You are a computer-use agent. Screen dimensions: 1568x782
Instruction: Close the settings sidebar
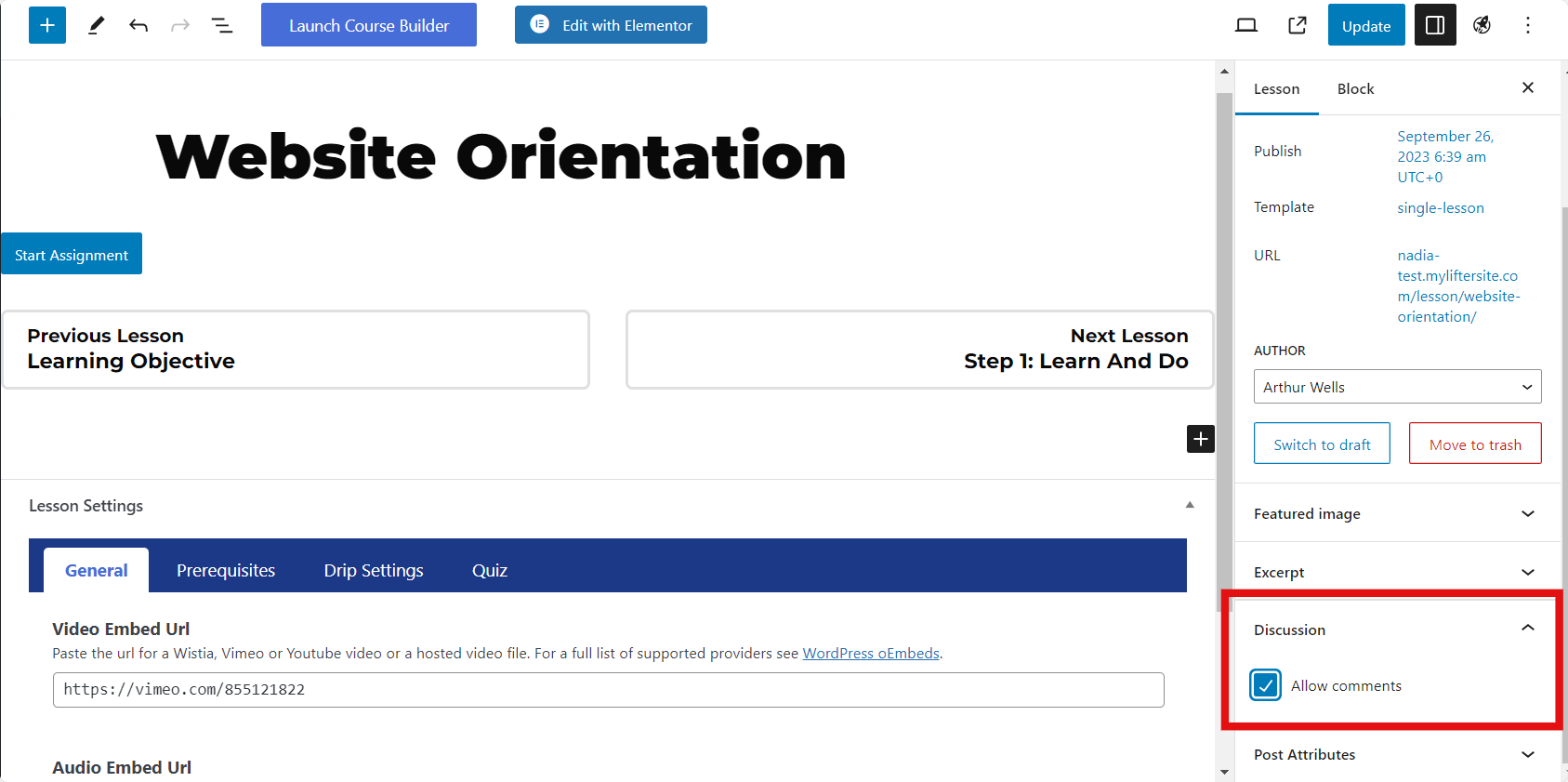coord(1528,87)
